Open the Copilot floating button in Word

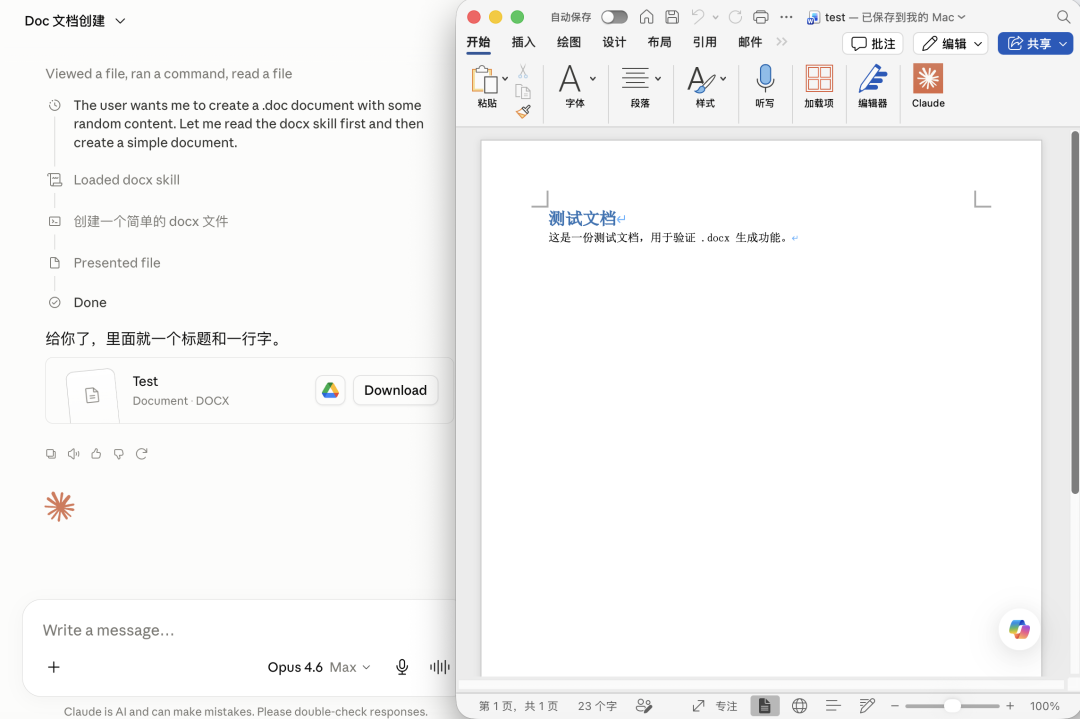tap(1019, 629)
